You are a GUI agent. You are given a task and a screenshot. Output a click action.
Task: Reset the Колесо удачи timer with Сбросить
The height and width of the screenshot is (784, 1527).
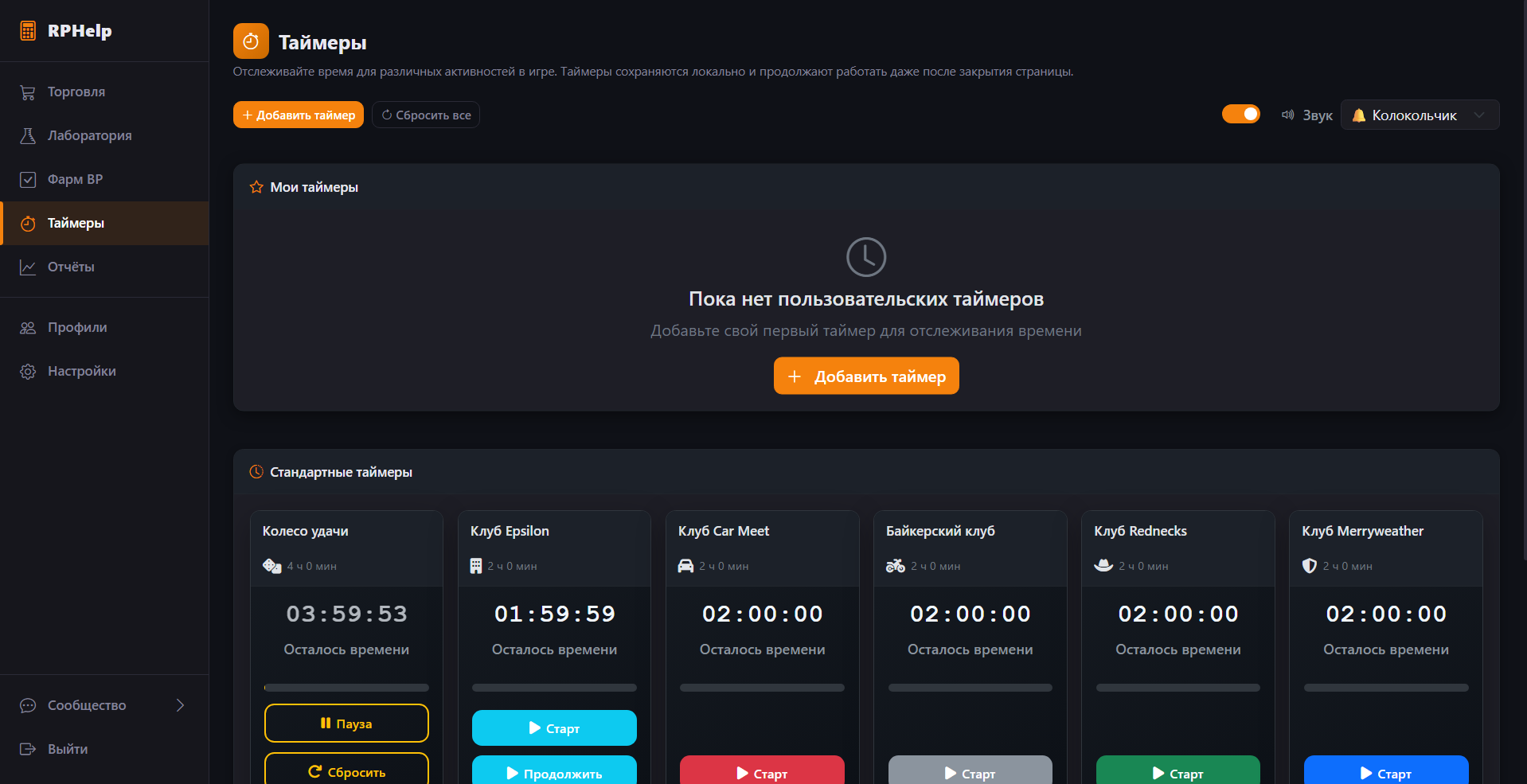(x=346, y=770)
